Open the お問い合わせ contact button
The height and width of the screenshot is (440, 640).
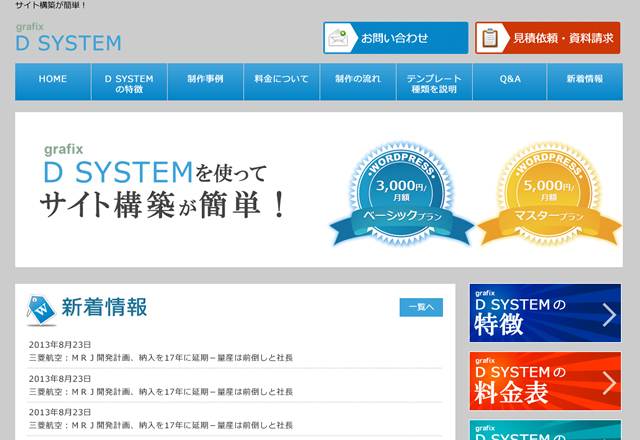396,38
